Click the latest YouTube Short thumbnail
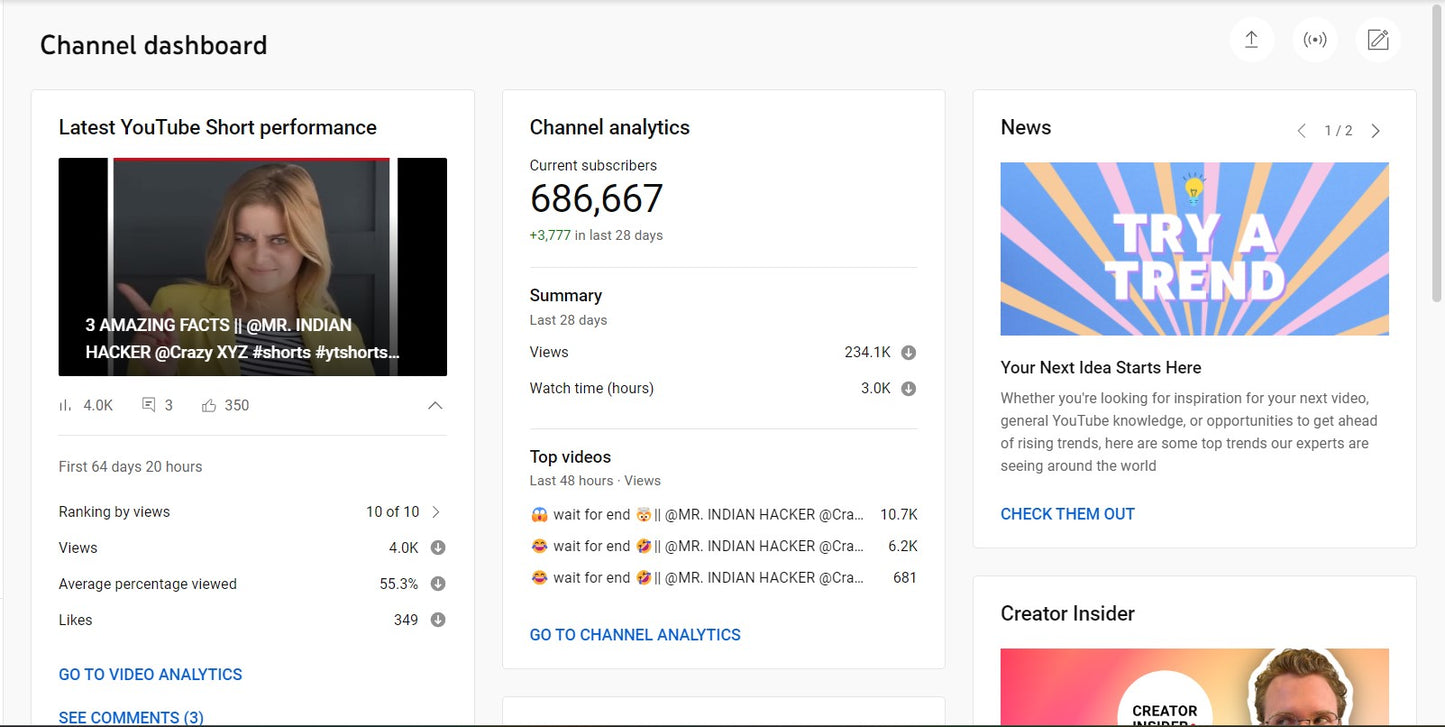This screenshot has height=727, width=1445. (253, 266)
